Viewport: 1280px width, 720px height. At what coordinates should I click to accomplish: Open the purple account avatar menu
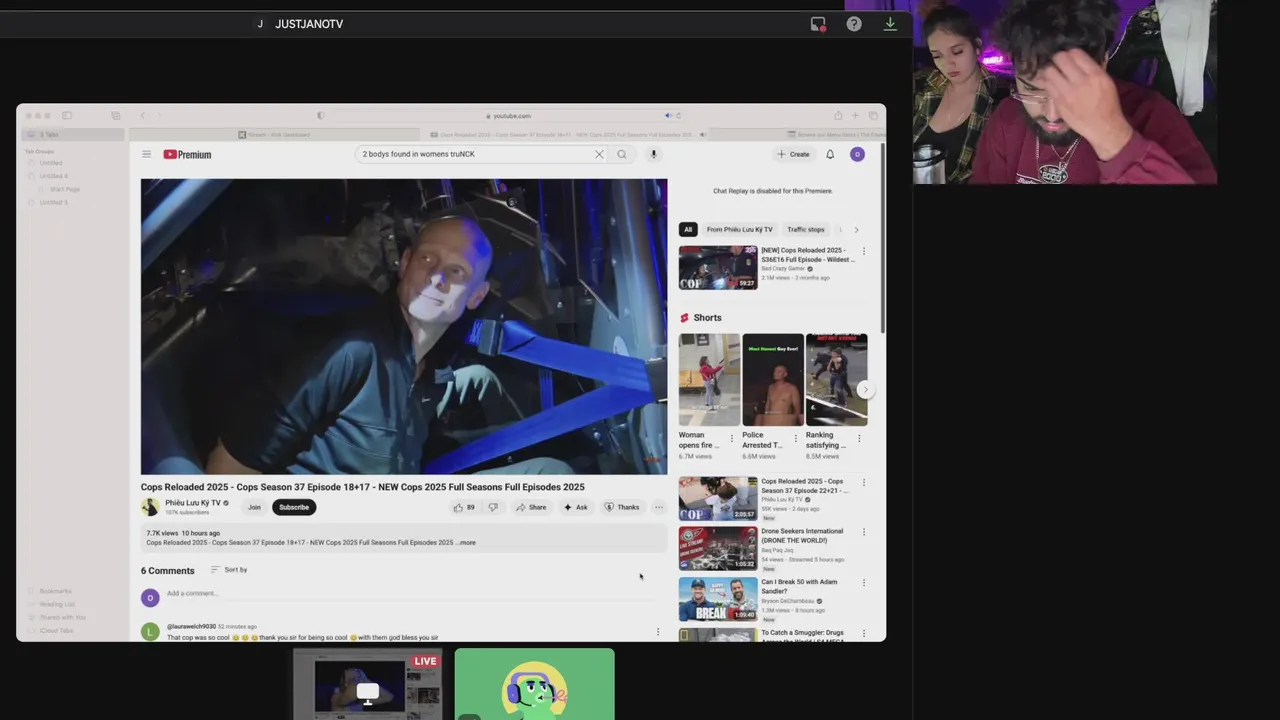pyautogui.click(x=857, y=154)
